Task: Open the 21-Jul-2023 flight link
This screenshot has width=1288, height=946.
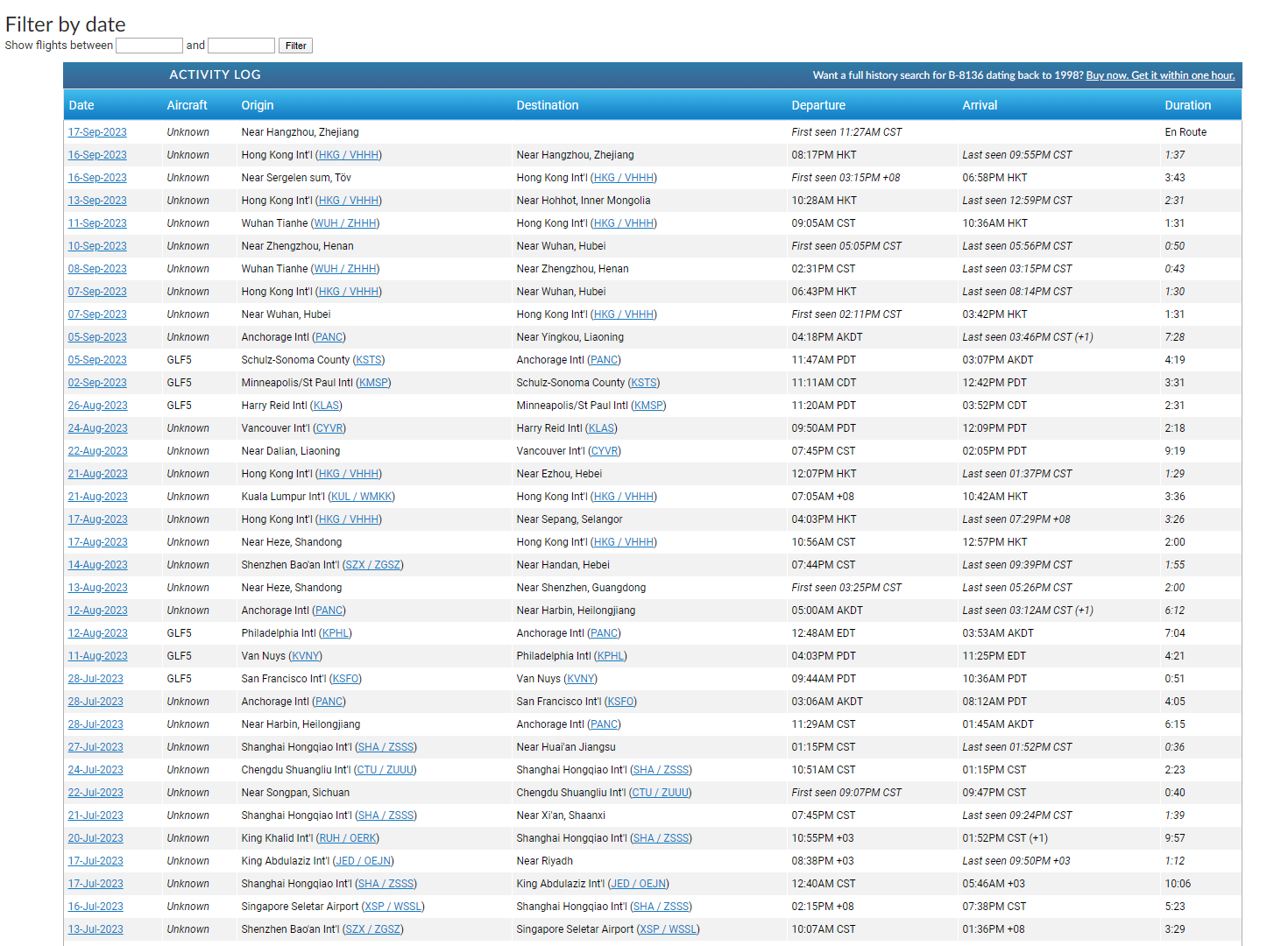Action: tap(96, 815)
